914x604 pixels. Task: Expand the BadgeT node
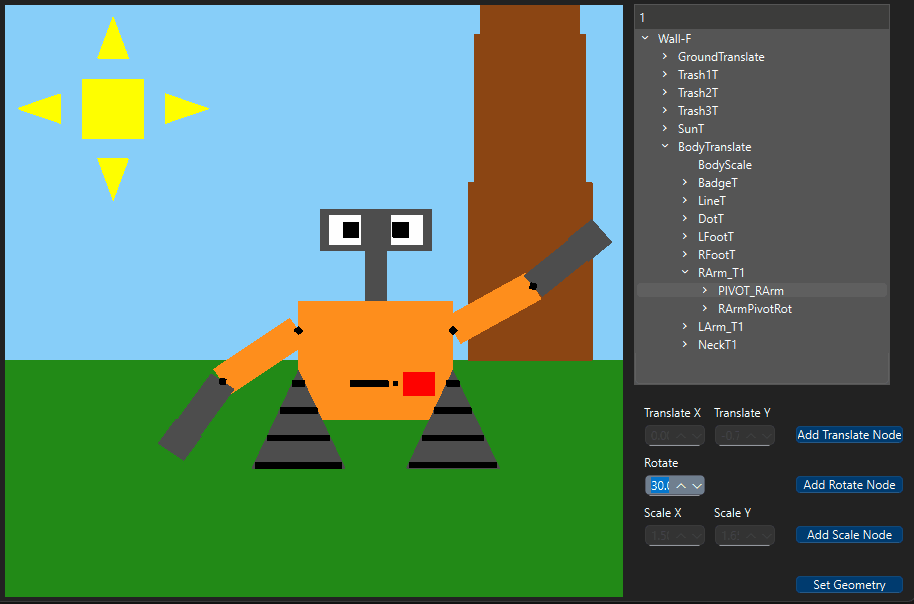click(685, 182)
